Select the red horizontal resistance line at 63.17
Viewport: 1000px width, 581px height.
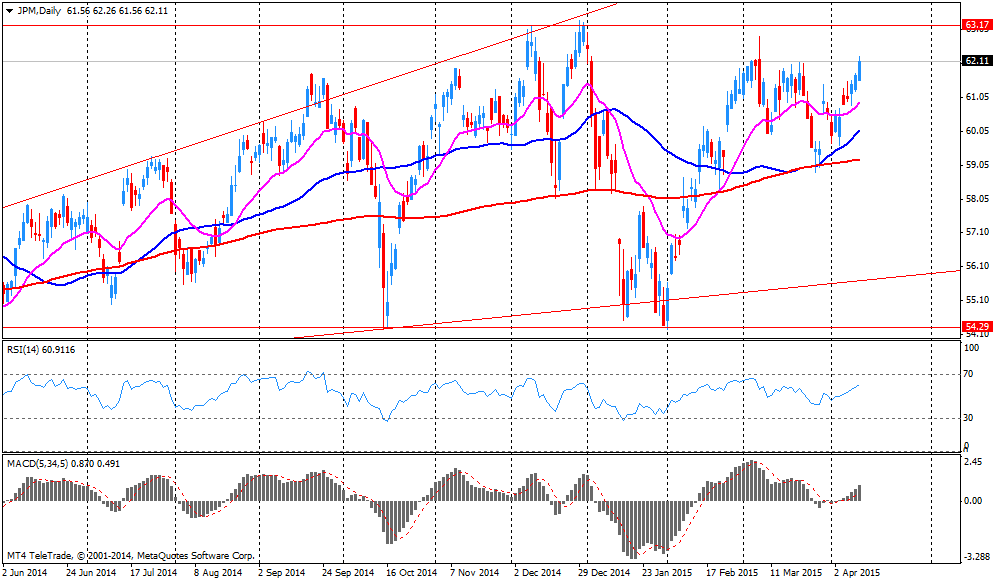pos(481,26)
